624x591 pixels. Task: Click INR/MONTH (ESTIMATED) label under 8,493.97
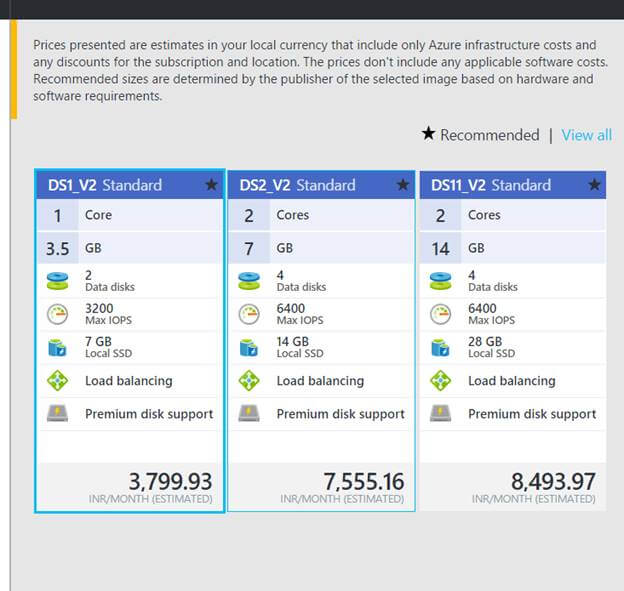(x=534, y=499)
